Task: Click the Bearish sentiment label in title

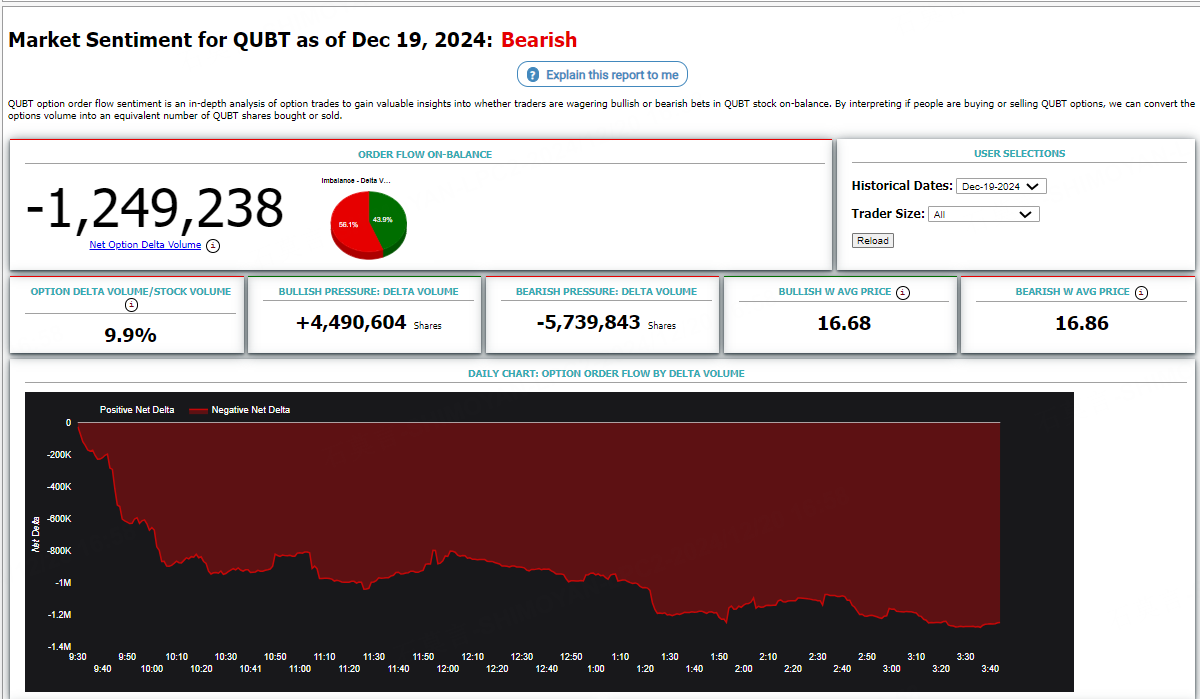Action: coord(539,40)
